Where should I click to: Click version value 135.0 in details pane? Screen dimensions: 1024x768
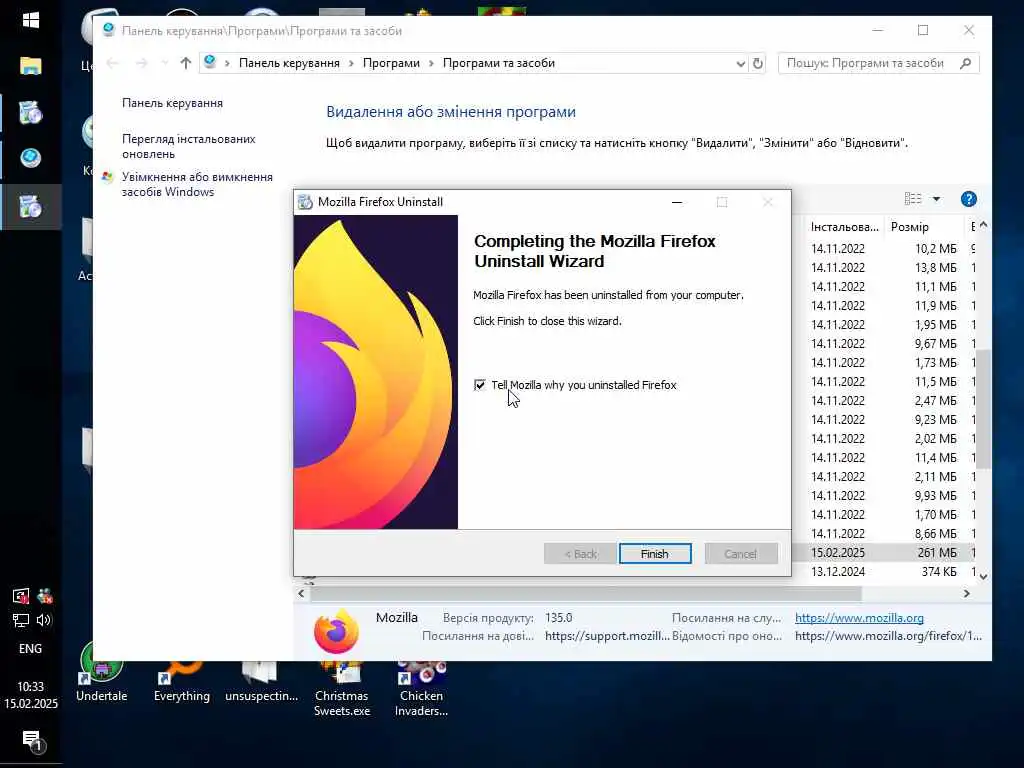[558, 618]
